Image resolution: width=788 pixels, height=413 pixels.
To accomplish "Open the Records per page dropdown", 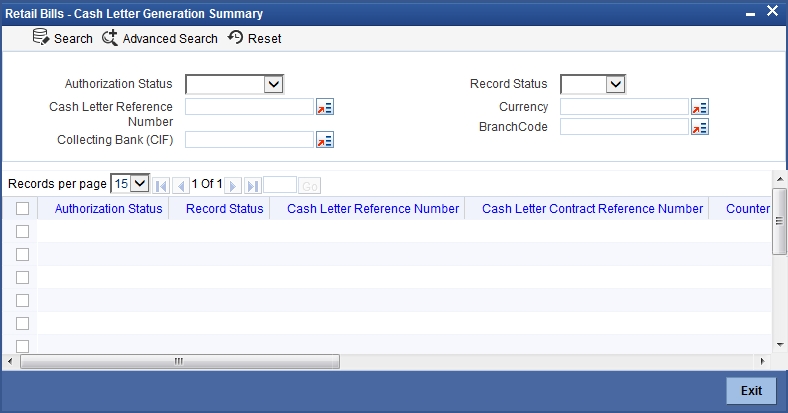I will click(130, 184).
